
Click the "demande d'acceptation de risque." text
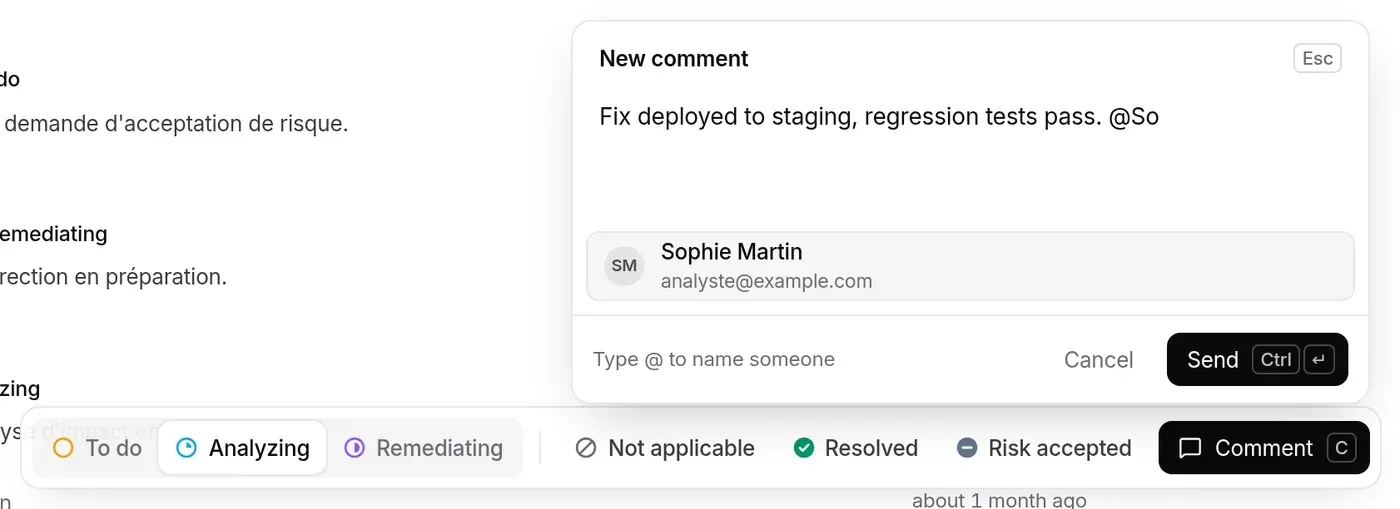pos(177,124)
